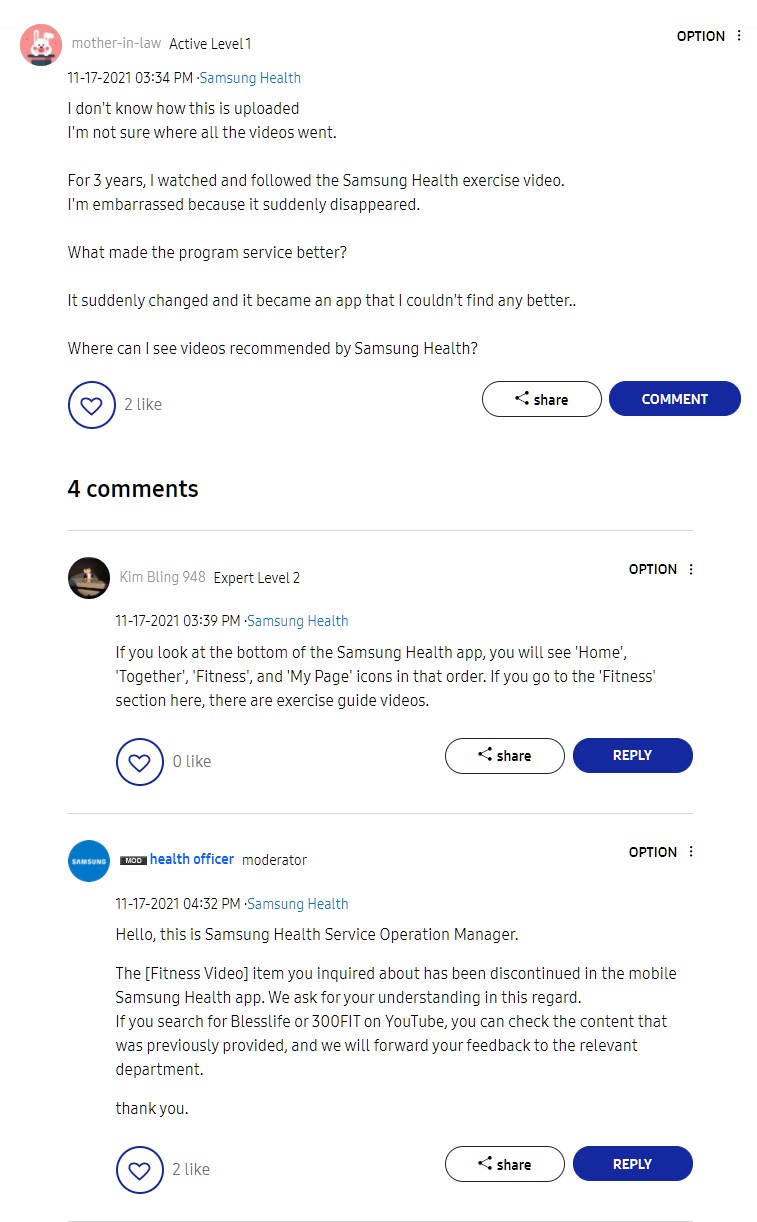Open the OPTION menu on health officer's comment
757x1222 pixels.
[x=662, y=852]
